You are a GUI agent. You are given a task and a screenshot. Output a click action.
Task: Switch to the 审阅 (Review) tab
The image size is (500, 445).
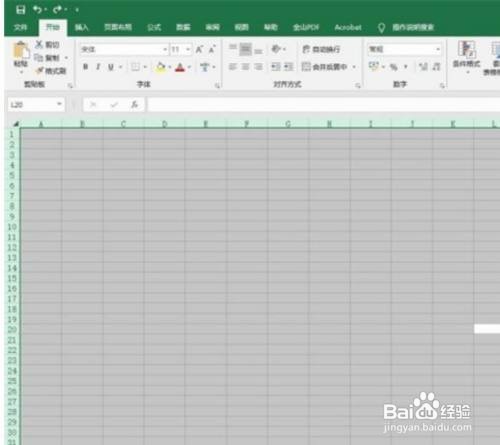point(212,27)
